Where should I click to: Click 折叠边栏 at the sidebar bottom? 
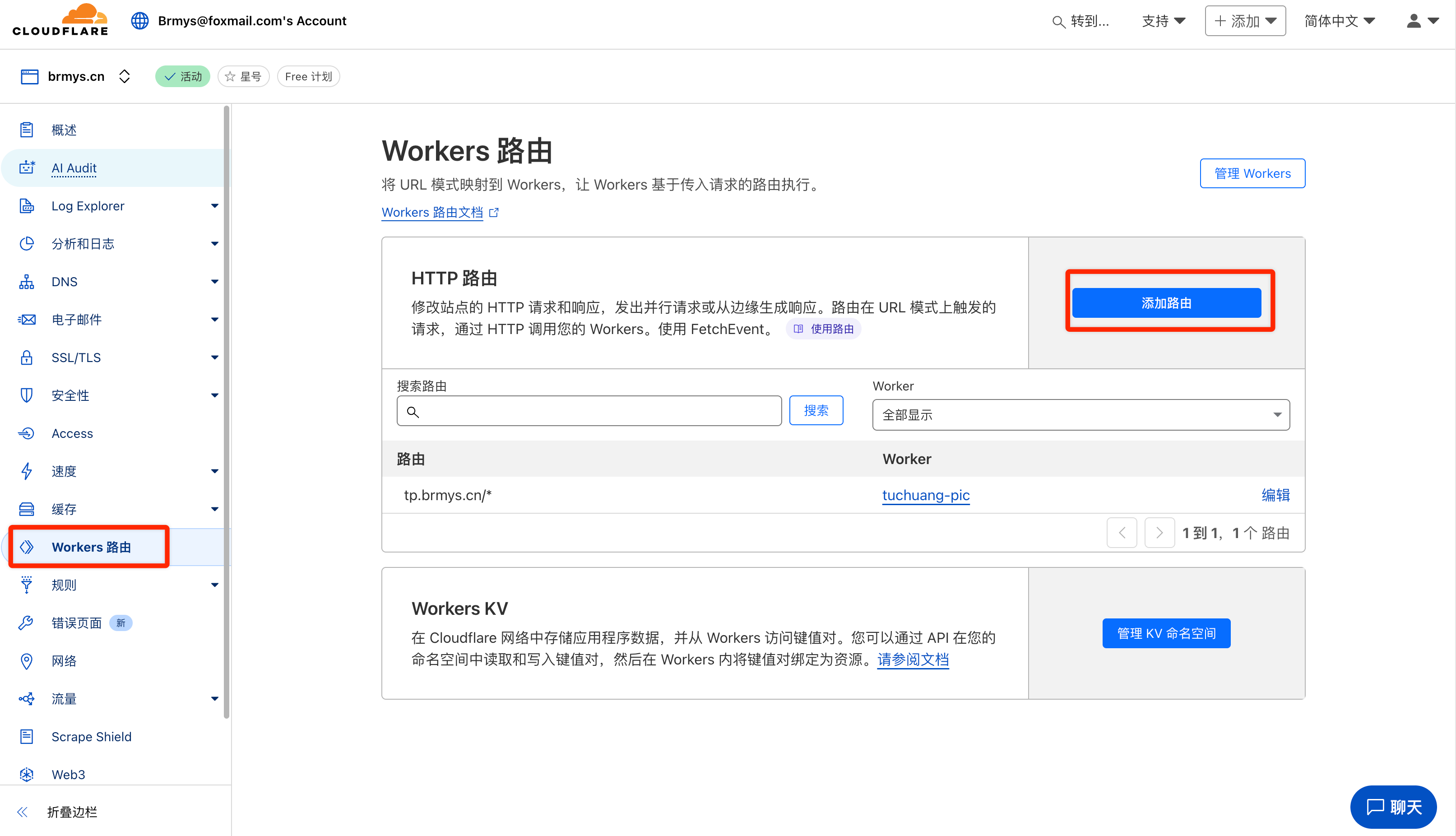pos(72,812)
